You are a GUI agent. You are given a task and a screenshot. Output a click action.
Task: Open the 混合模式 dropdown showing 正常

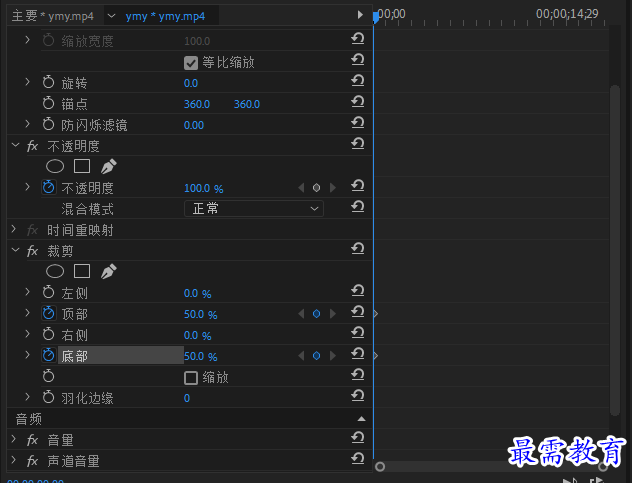[254, 209]
